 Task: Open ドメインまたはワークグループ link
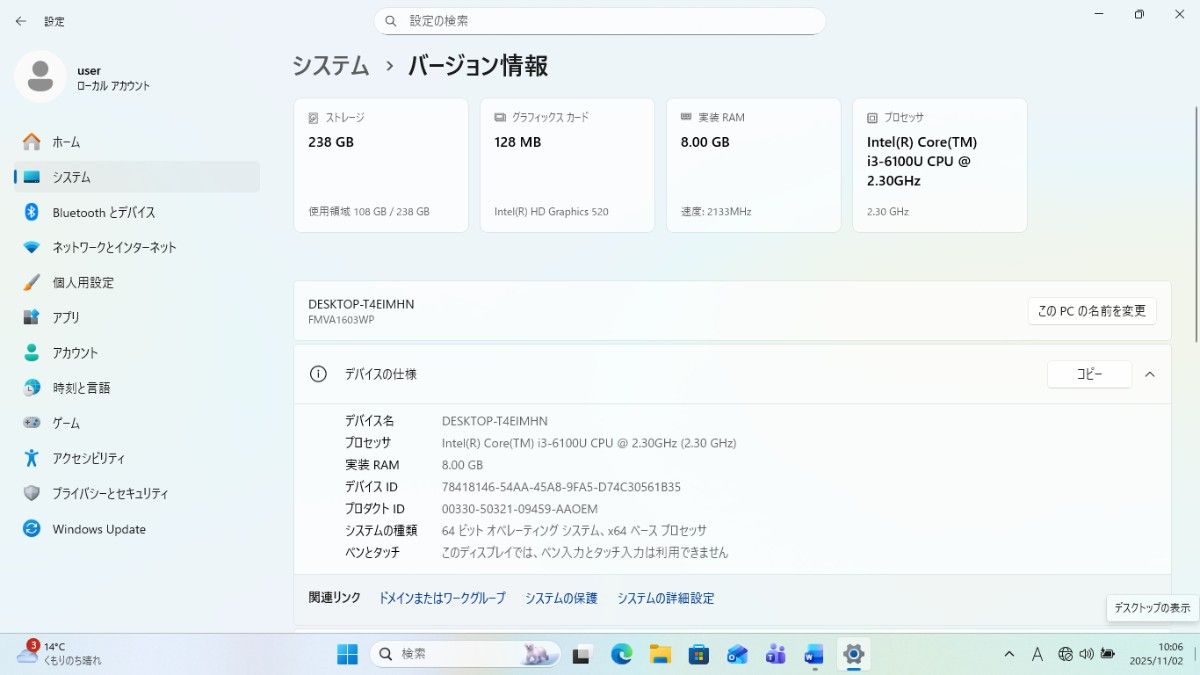442,598
